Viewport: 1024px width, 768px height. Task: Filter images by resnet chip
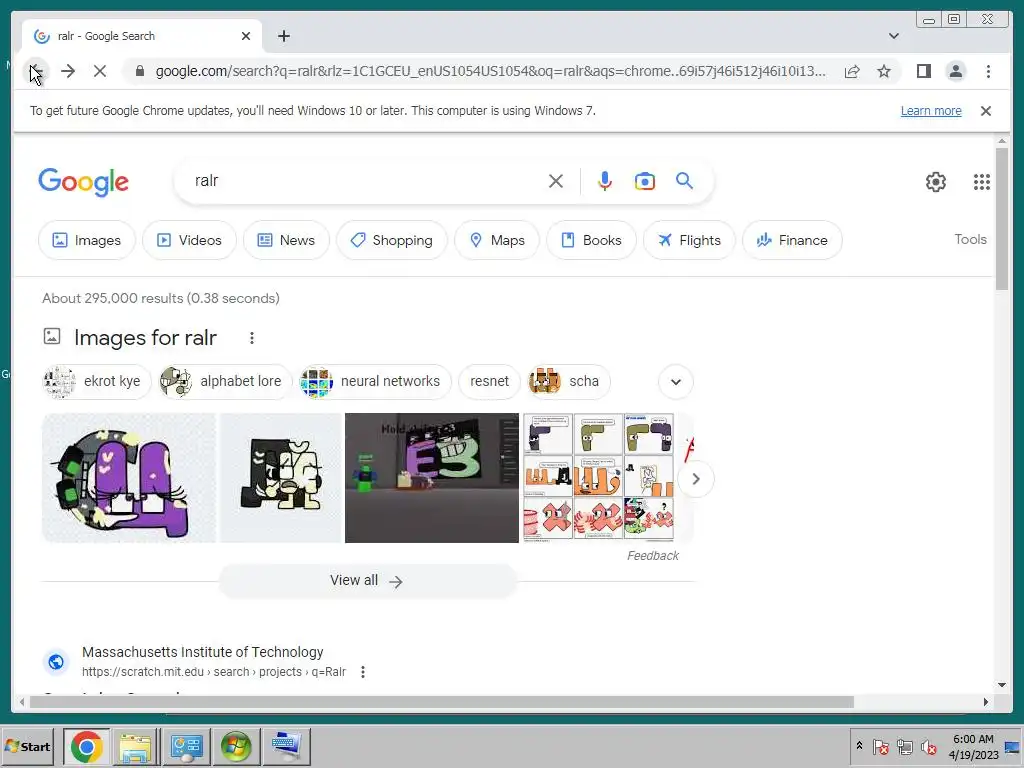489,381
